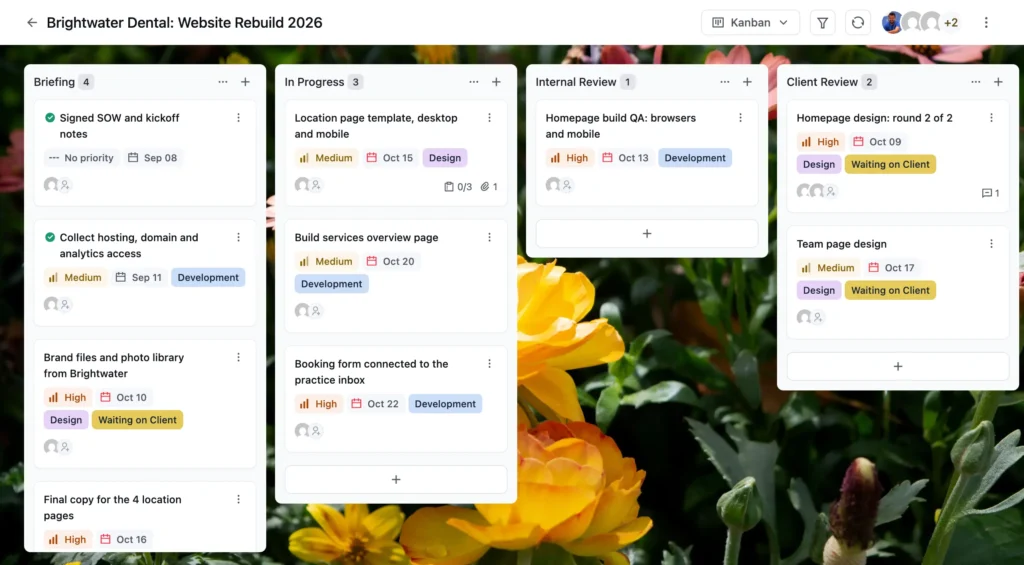Edit the Oct 15 due date

coord(390,157)
